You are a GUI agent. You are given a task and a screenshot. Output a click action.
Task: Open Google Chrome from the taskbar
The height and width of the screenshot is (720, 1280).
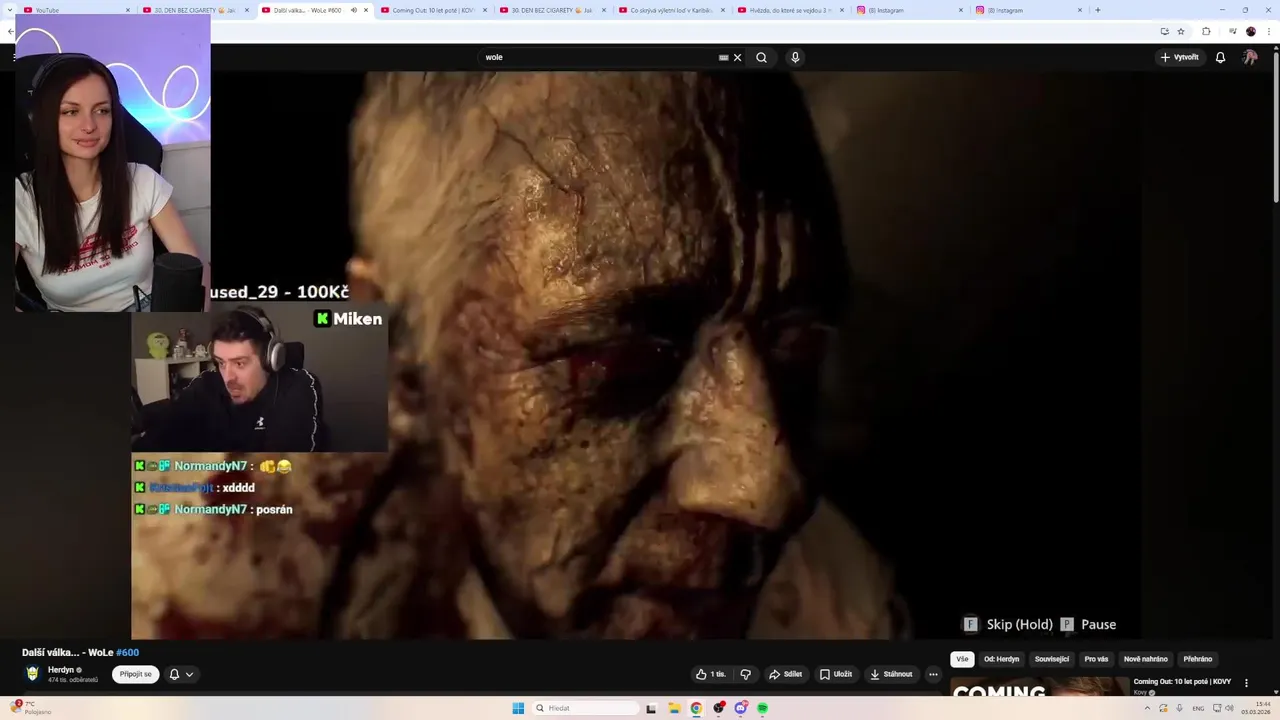(x=696, y=708)
